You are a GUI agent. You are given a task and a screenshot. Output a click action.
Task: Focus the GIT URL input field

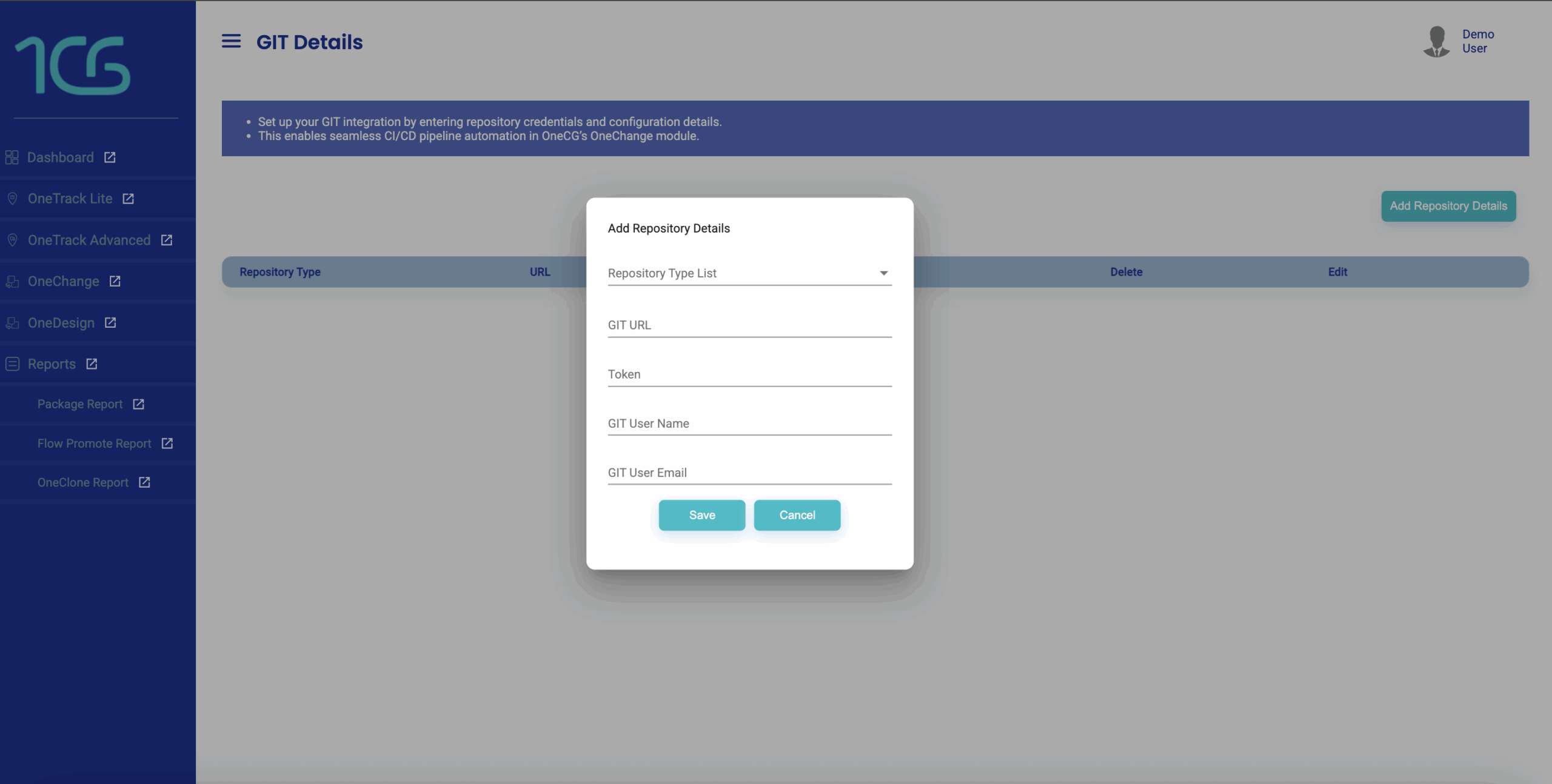tap(749, 325)
